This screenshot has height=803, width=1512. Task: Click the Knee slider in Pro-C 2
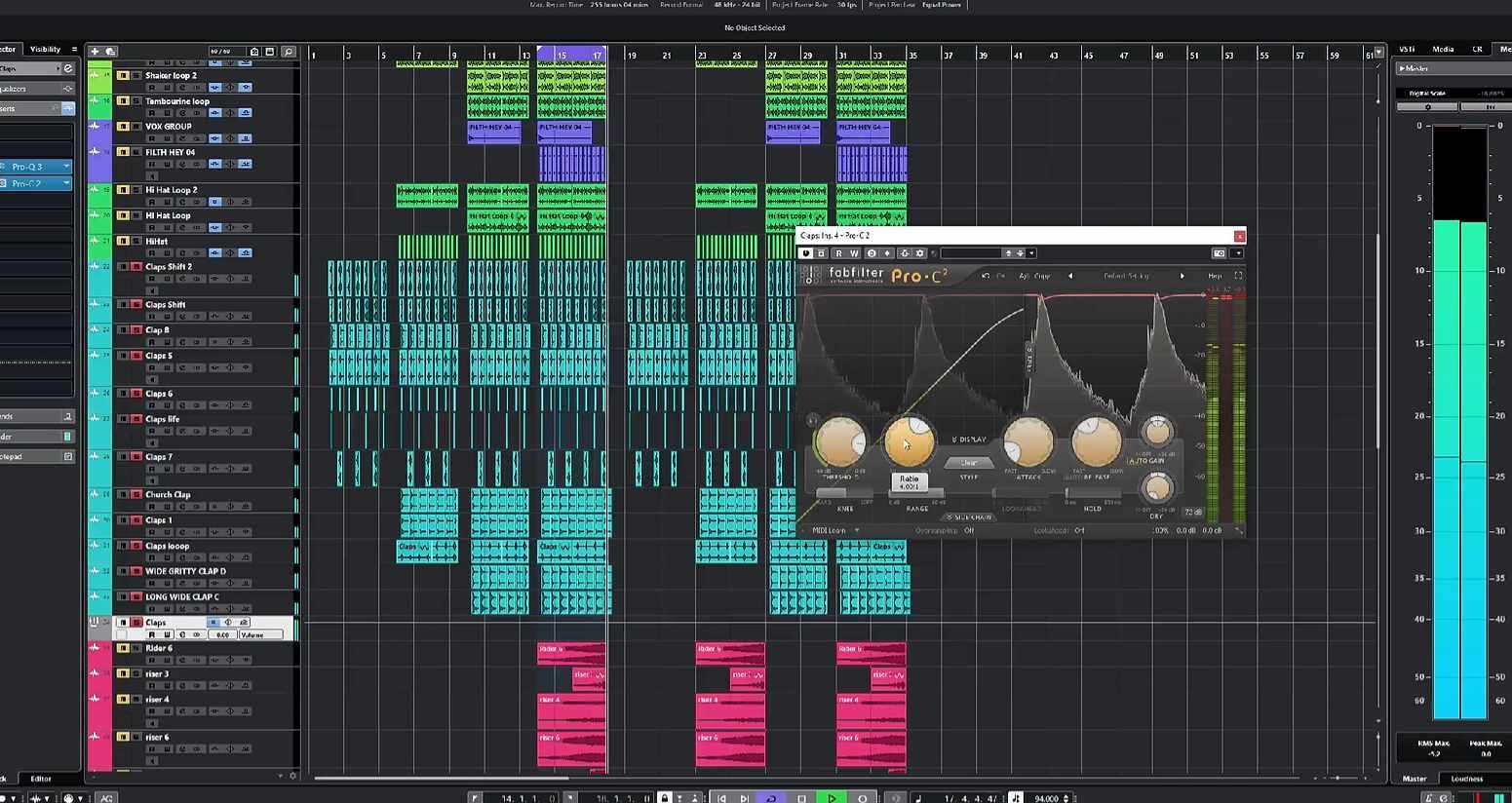click(844, 494)
